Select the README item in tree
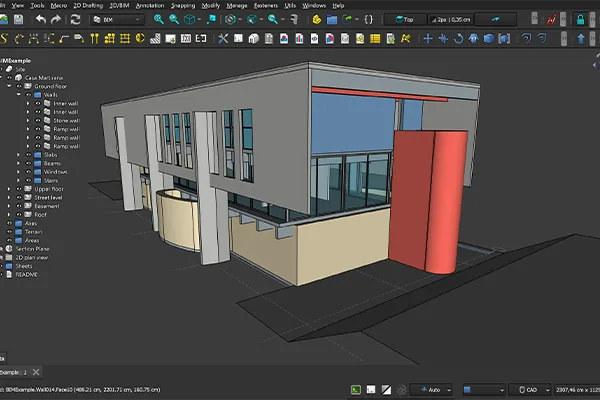 (x=26, y=274)
